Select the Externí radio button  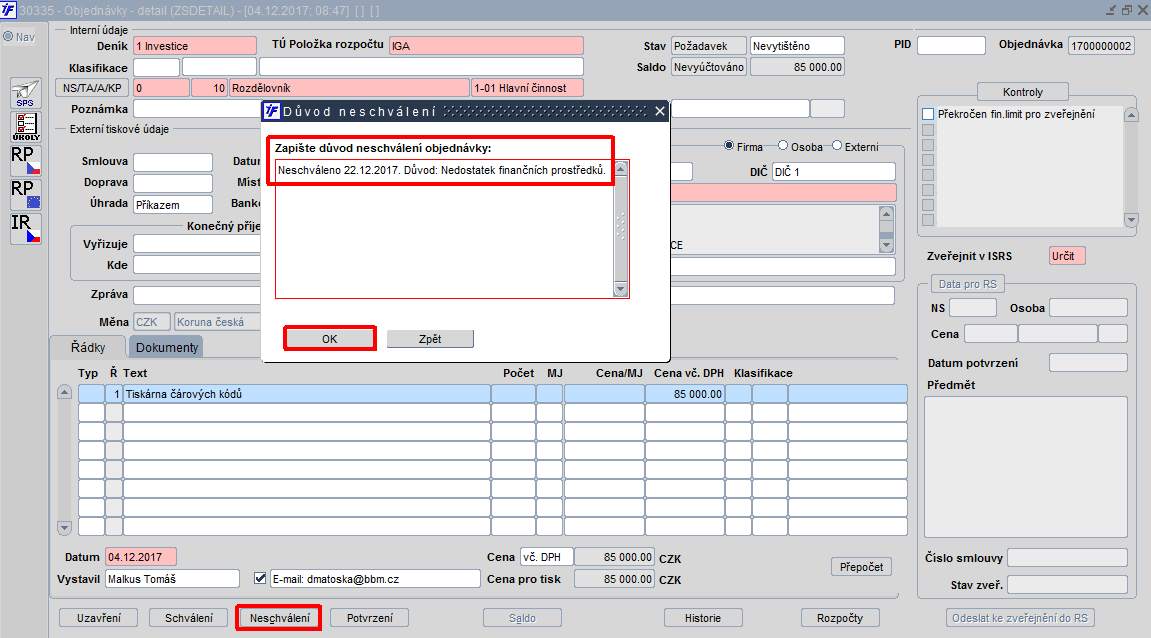point(837,145)
